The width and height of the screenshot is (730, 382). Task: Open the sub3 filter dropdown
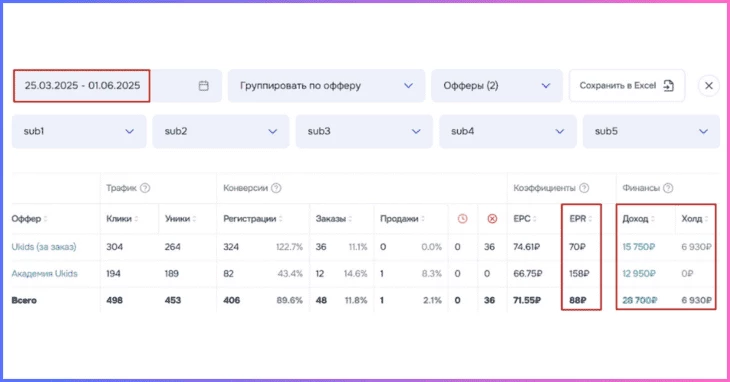(364, 131)
